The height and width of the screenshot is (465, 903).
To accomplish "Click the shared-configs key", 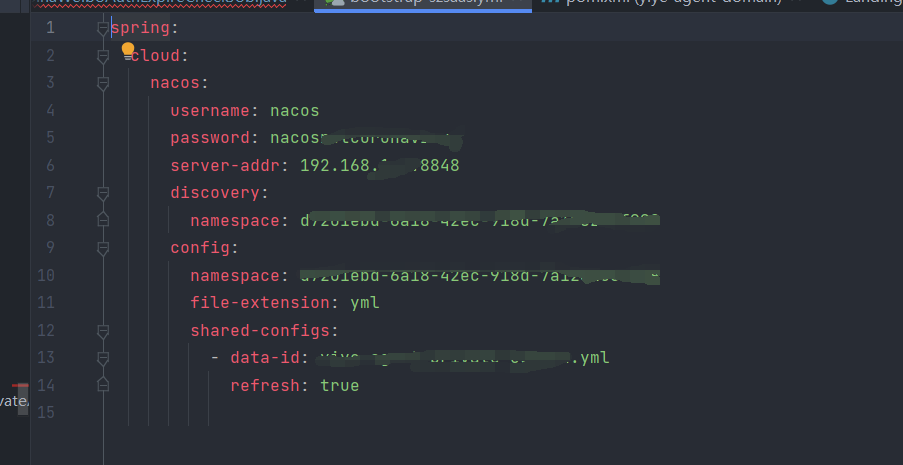I will pyautogui.click(x=260, y=330).
